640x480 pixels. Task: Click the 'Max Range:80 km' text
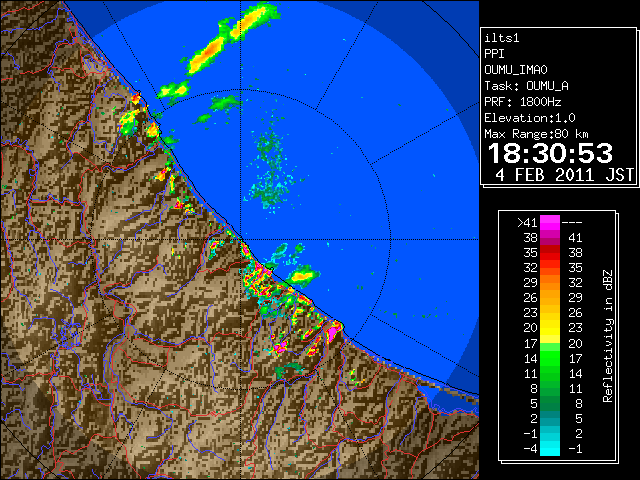(536, 134)
